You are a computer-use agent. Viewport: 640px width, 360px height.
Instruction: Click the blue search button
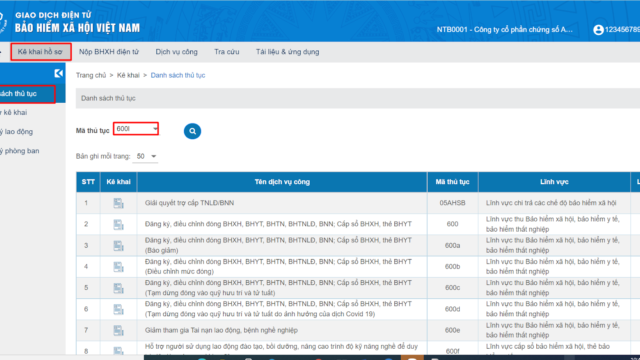(x=192, y=131)
